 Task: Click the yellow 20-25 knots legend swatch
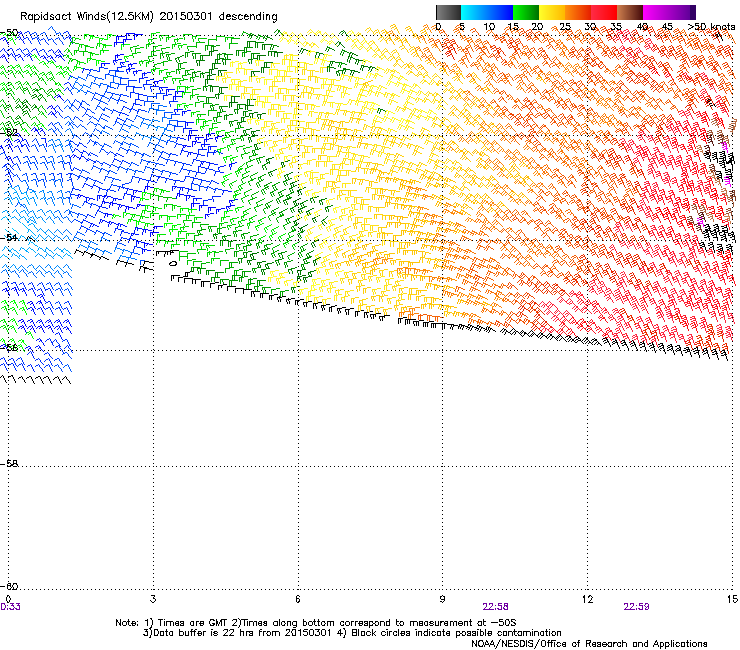click(x=552, y=12)
